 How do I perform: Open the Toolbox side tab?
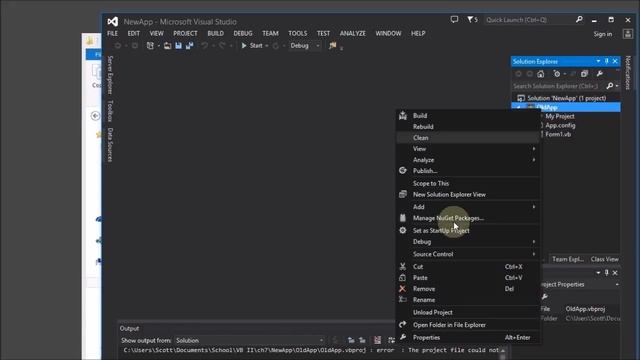(x=110, y=111)
